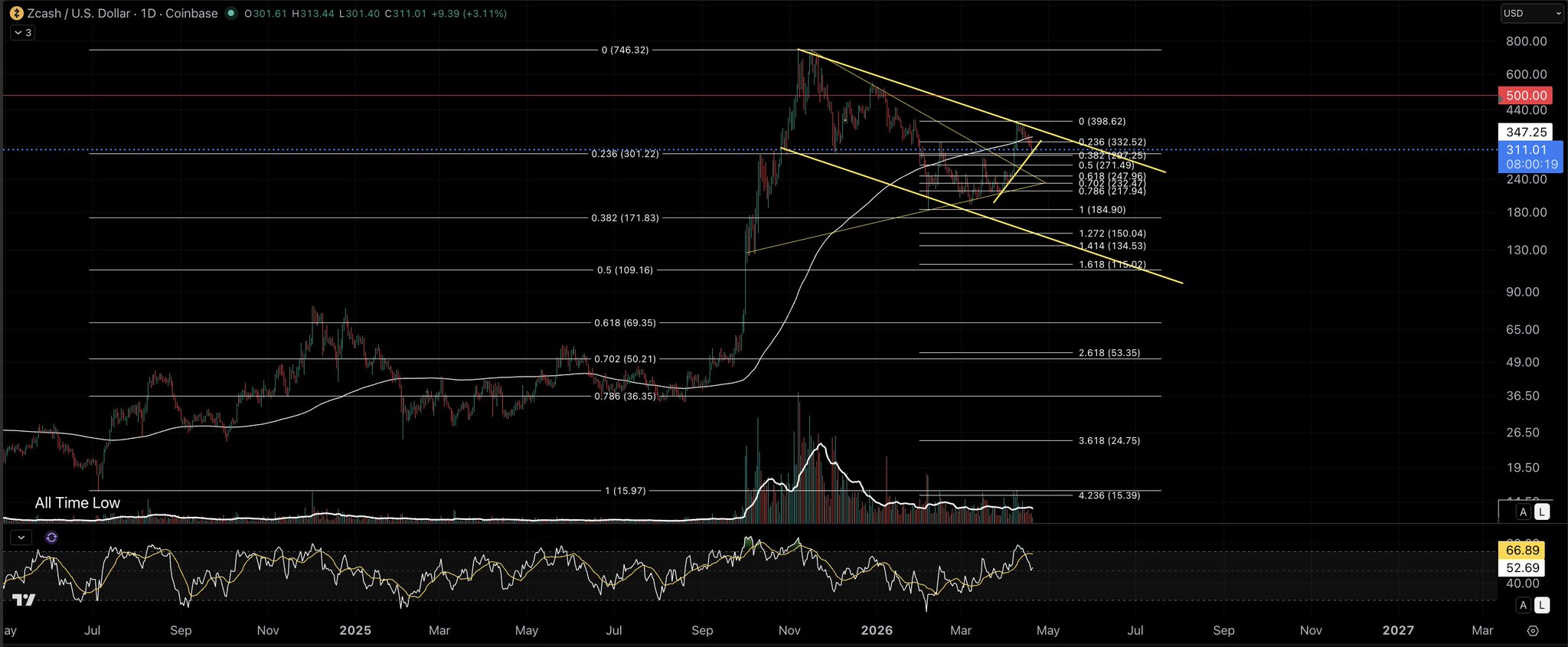Select the Fib label 0.786 (36.35)

625,397
